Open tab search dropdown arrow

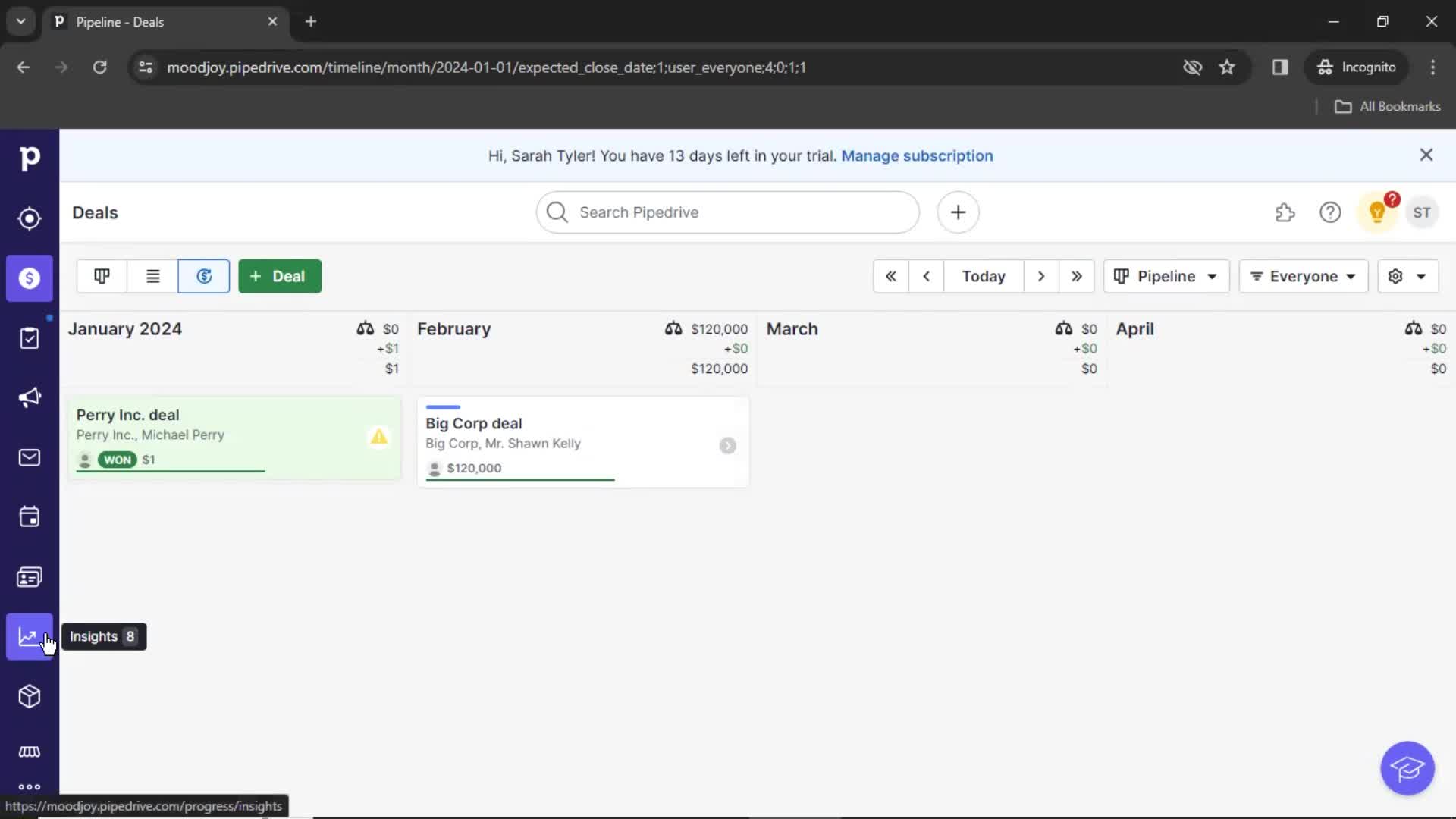(20, 21)
